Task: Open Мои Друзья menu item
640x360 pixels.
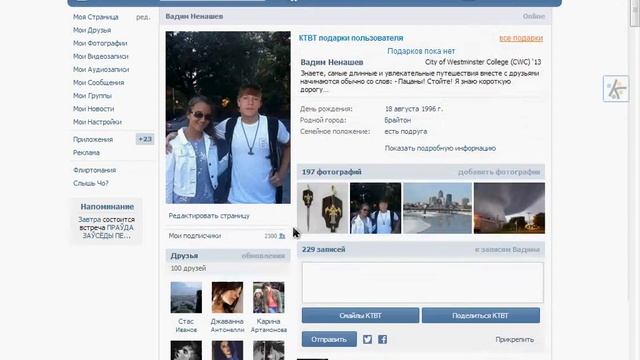Action: tap(92, 30)
